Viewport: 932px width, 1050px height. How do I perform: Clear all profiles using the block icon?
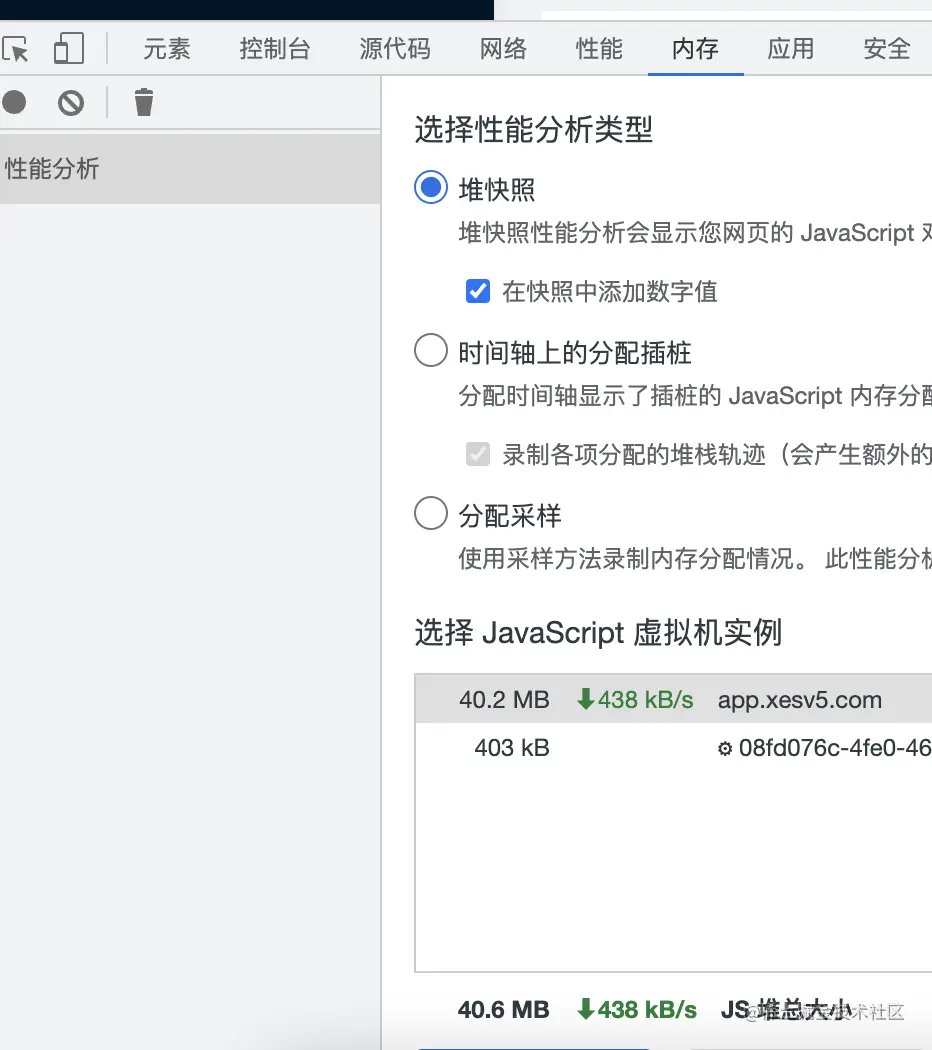coord(70,102)
